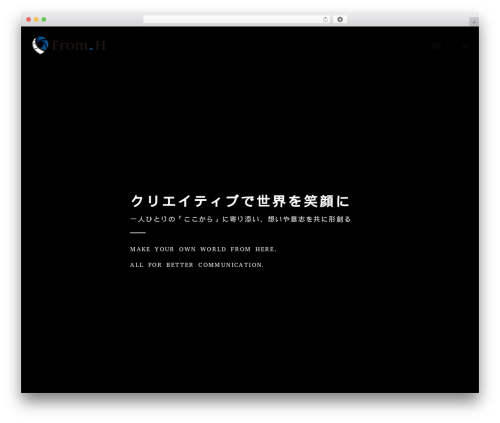Open a new tab with the plus button

click(x=474, y=22)
